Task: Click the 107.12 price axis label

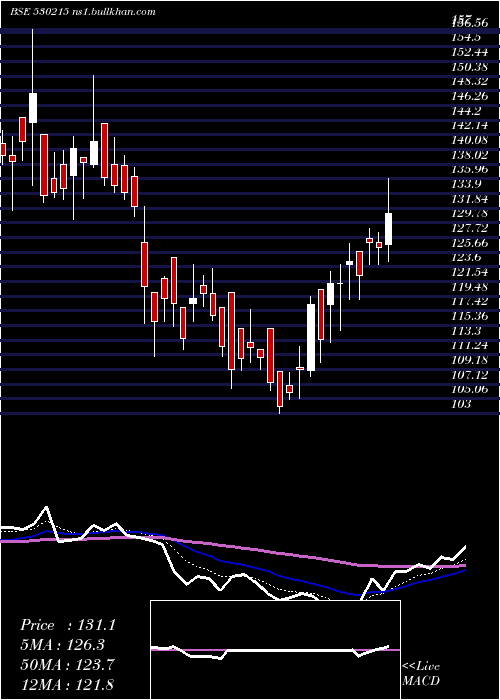Action: (x=469, y=375)
